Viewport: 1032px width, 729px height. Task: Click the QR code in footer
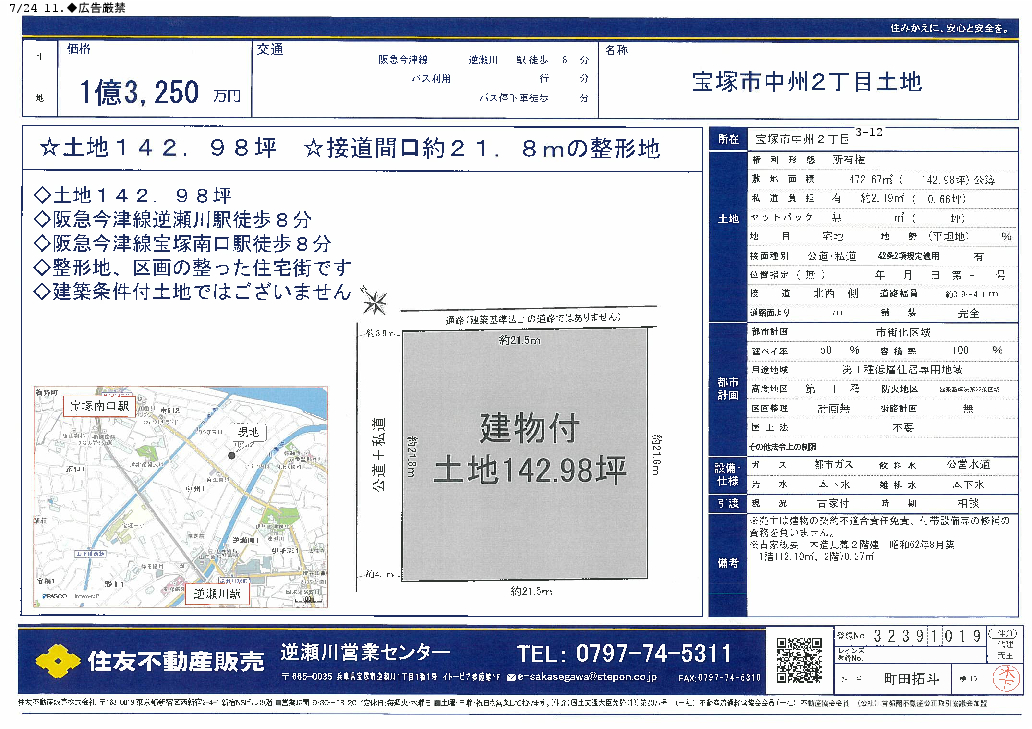(x=799, y=658)
